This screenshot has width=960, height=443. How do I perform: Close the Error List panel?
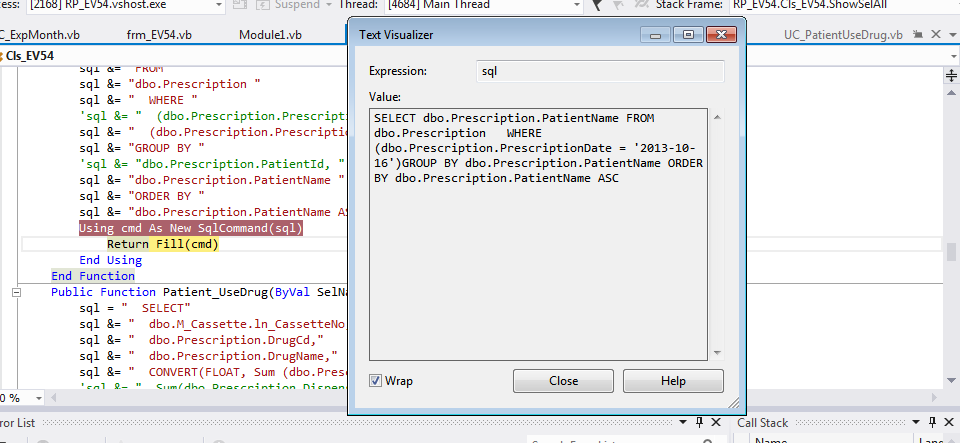click(x=716, y=422)
